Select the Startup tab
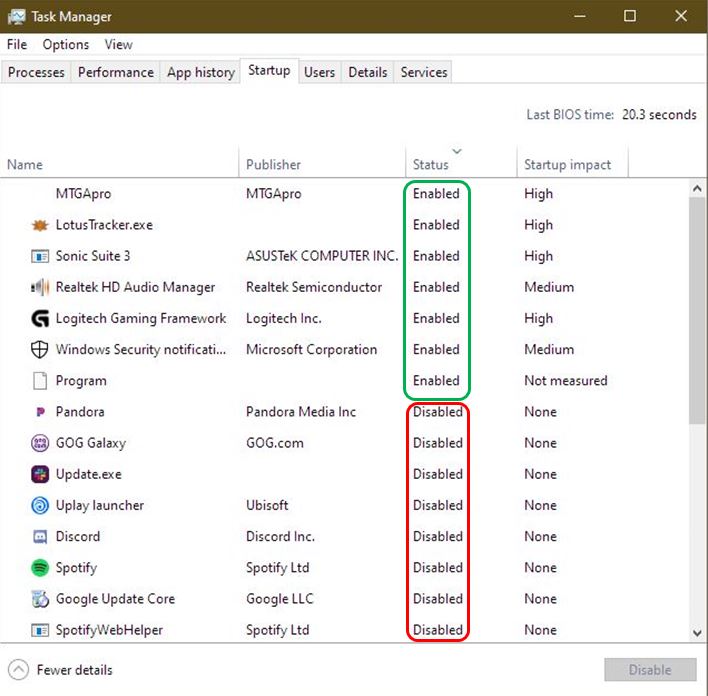The width and height of the screenshot is (708, 696). coord(269,70)
